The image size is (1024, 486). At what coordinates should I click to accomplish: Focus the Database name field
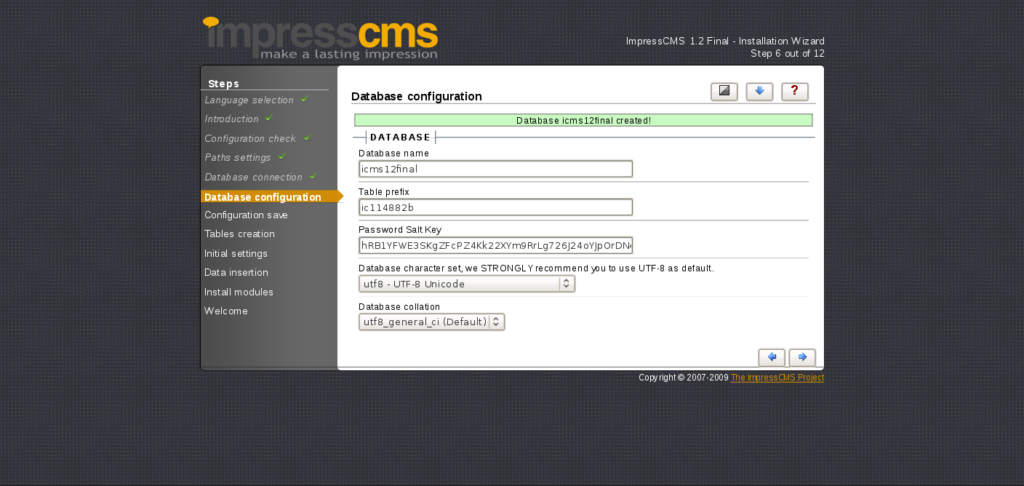496,169
